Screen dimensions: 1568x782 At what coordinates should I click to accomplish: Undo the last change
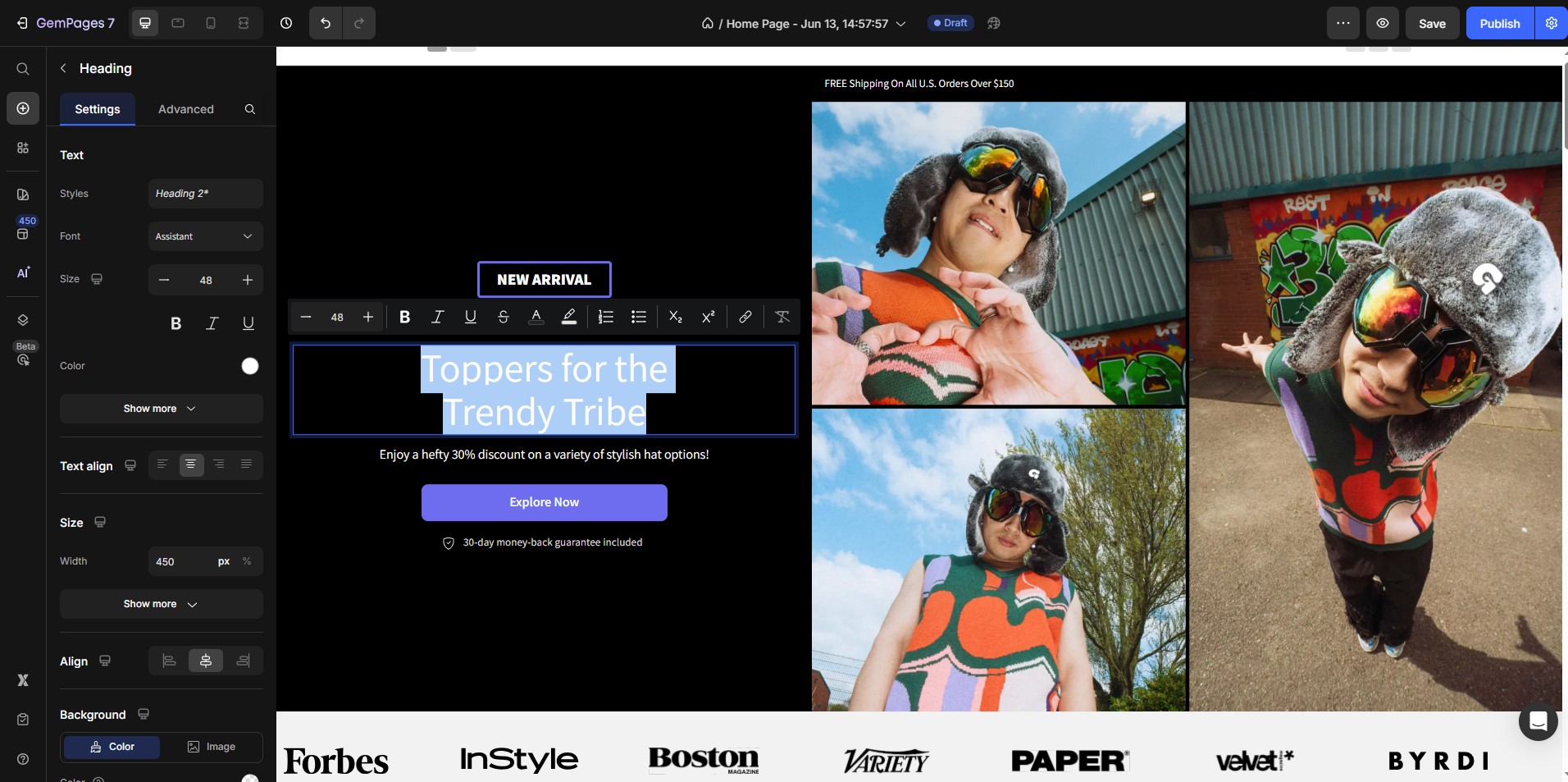[x=325, y=23]
